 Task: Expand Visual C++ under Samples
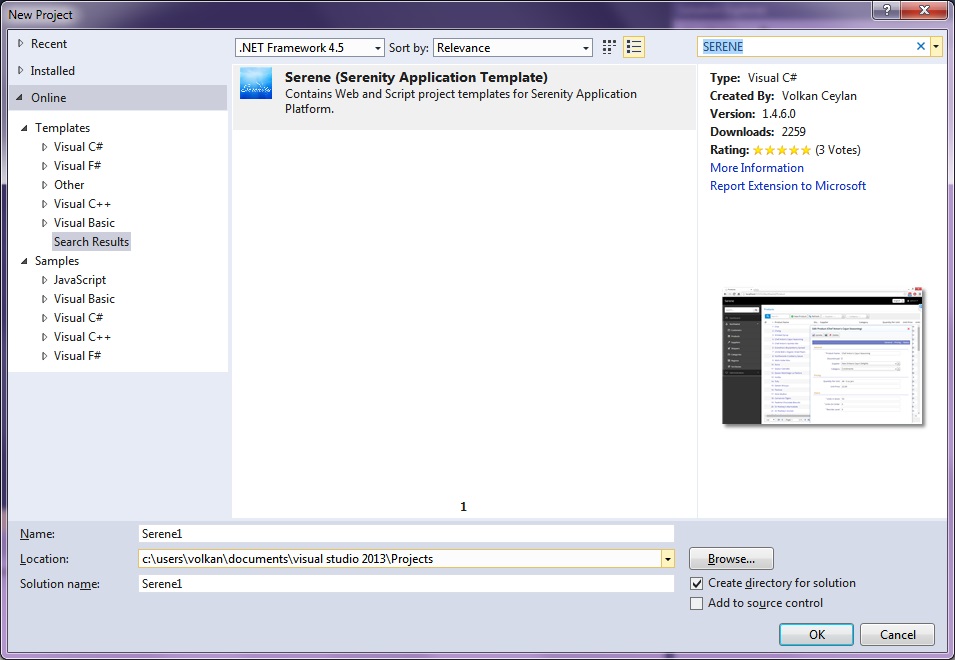click(x=44, y=337)
